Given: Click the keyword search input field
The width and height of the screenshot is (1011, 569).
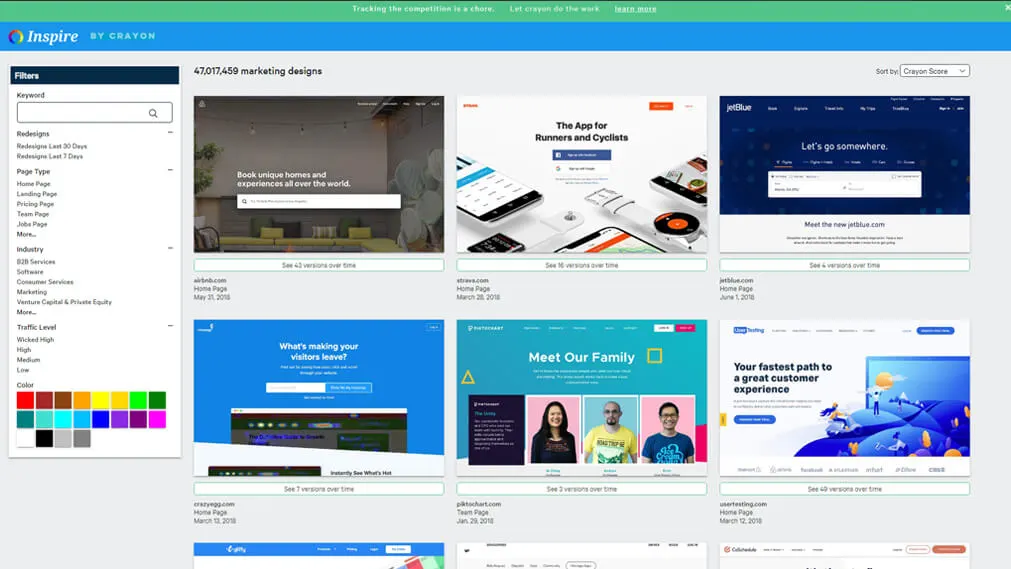Looking at the screenshot, I should [x=94, y=112].
